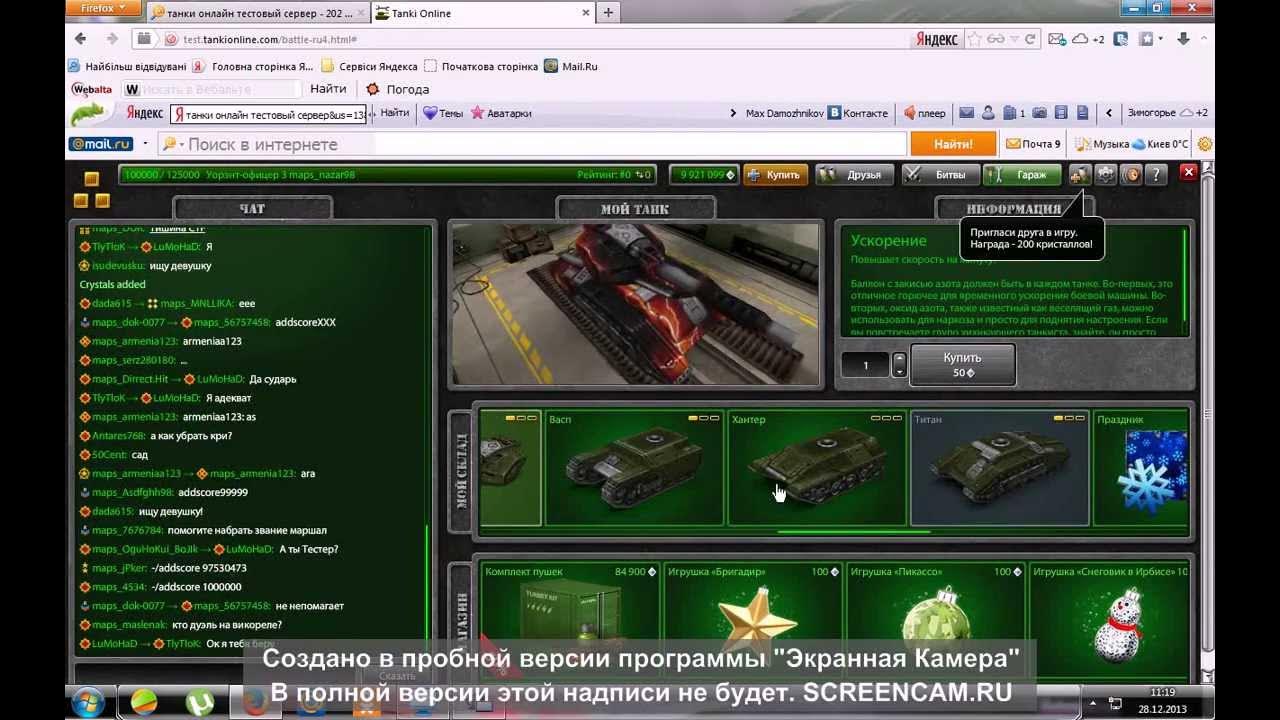Switch to the МОЙ ТАНК tab

click(635, 208)
